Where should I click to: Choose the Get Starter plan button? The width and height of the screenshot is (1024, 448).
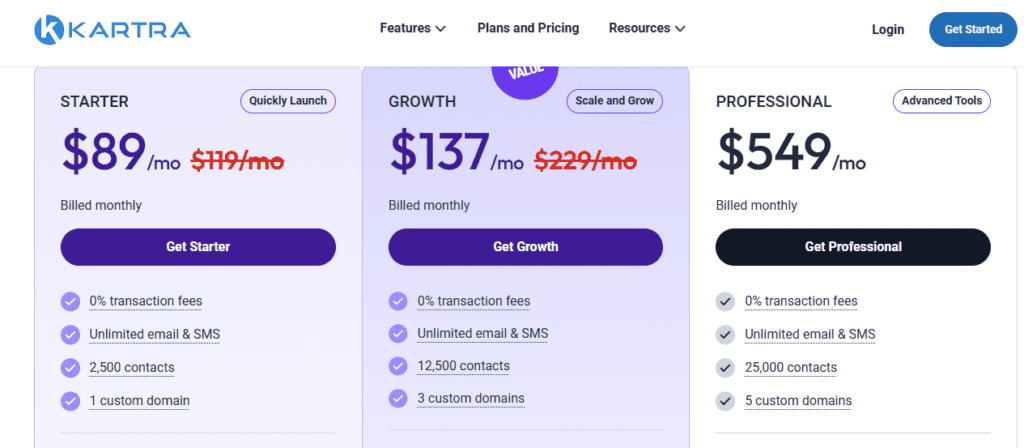(198, 247)
